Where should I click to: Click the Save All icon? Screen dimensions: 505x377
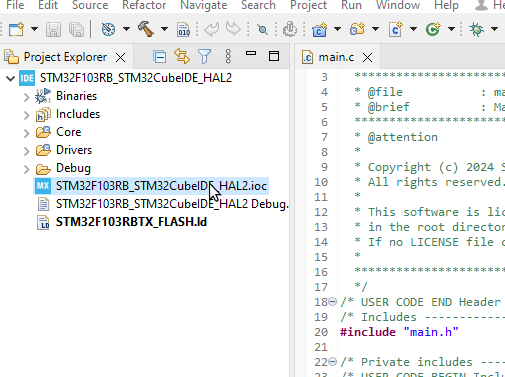point(77,29)
